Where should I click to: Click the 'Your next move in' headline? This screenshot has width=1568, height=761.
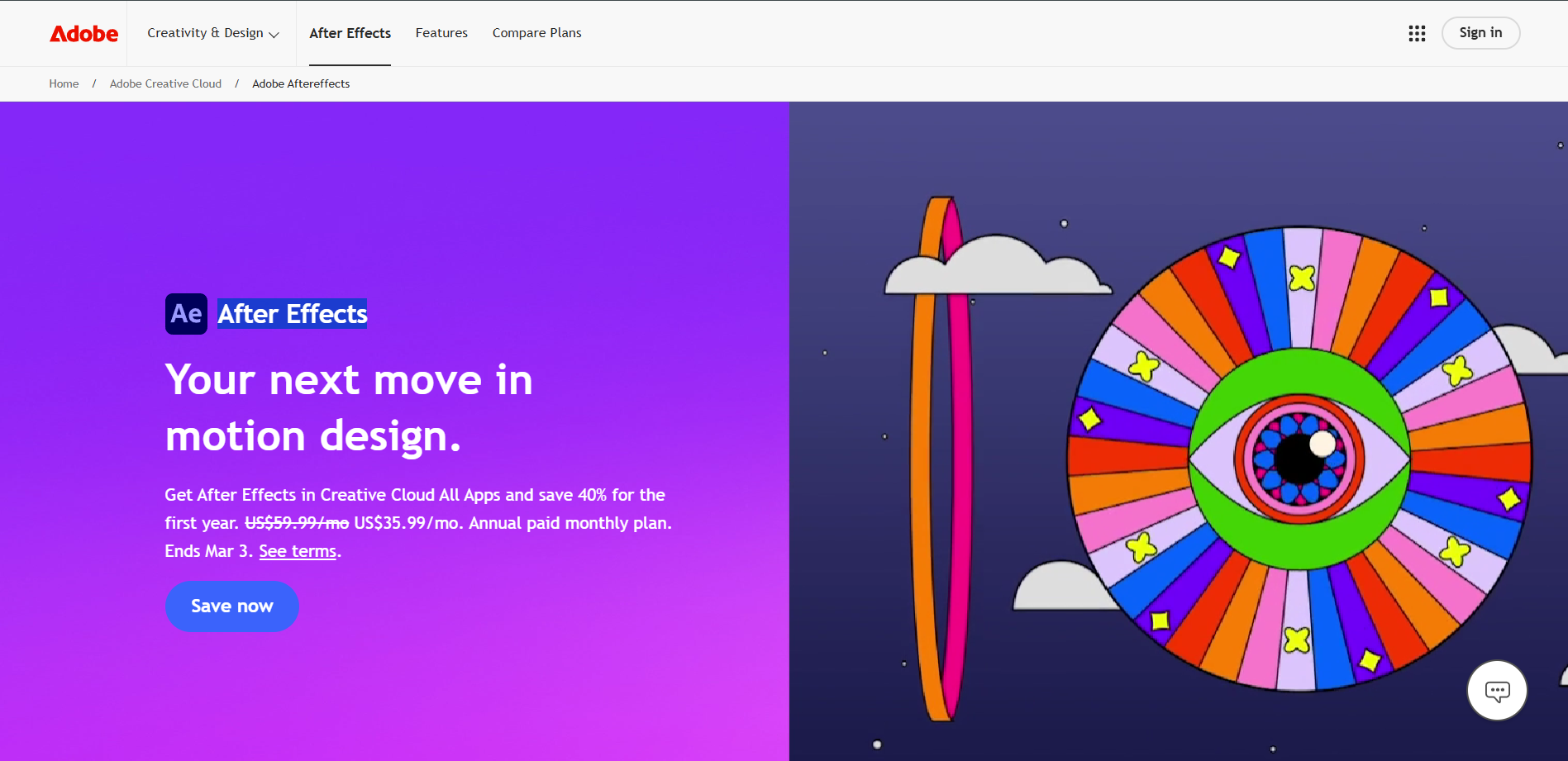click(x=349, y=380)
